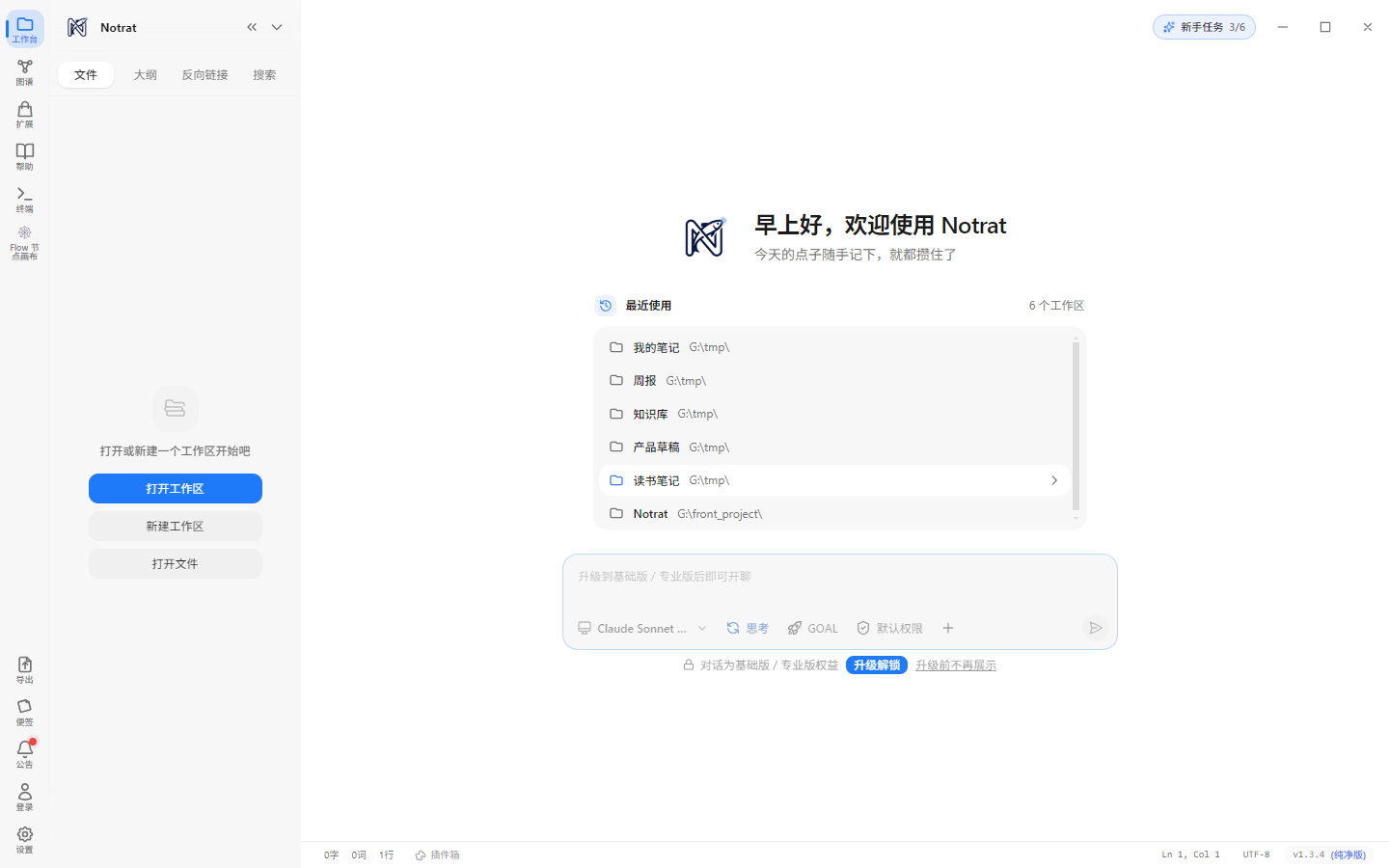Open the 知识库 workspace
The height and width of the screenshot is (868, 1389).
(x=834, y=414)
